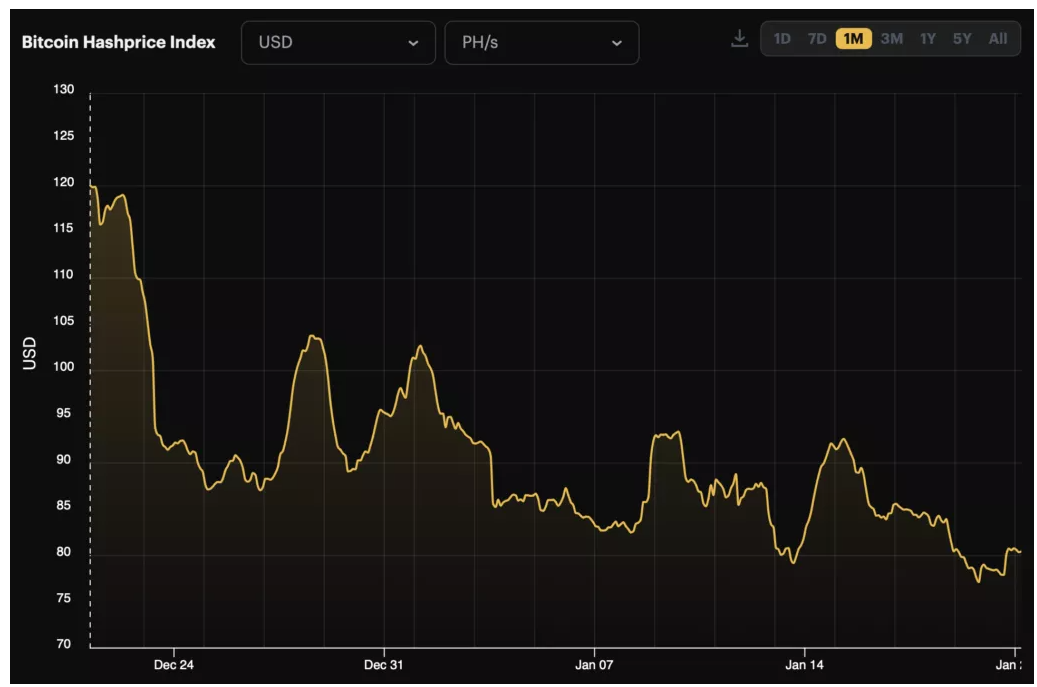Click the Jan 07 x-axis label
This screenshot has height=687, width=1037.
(594, 665)
